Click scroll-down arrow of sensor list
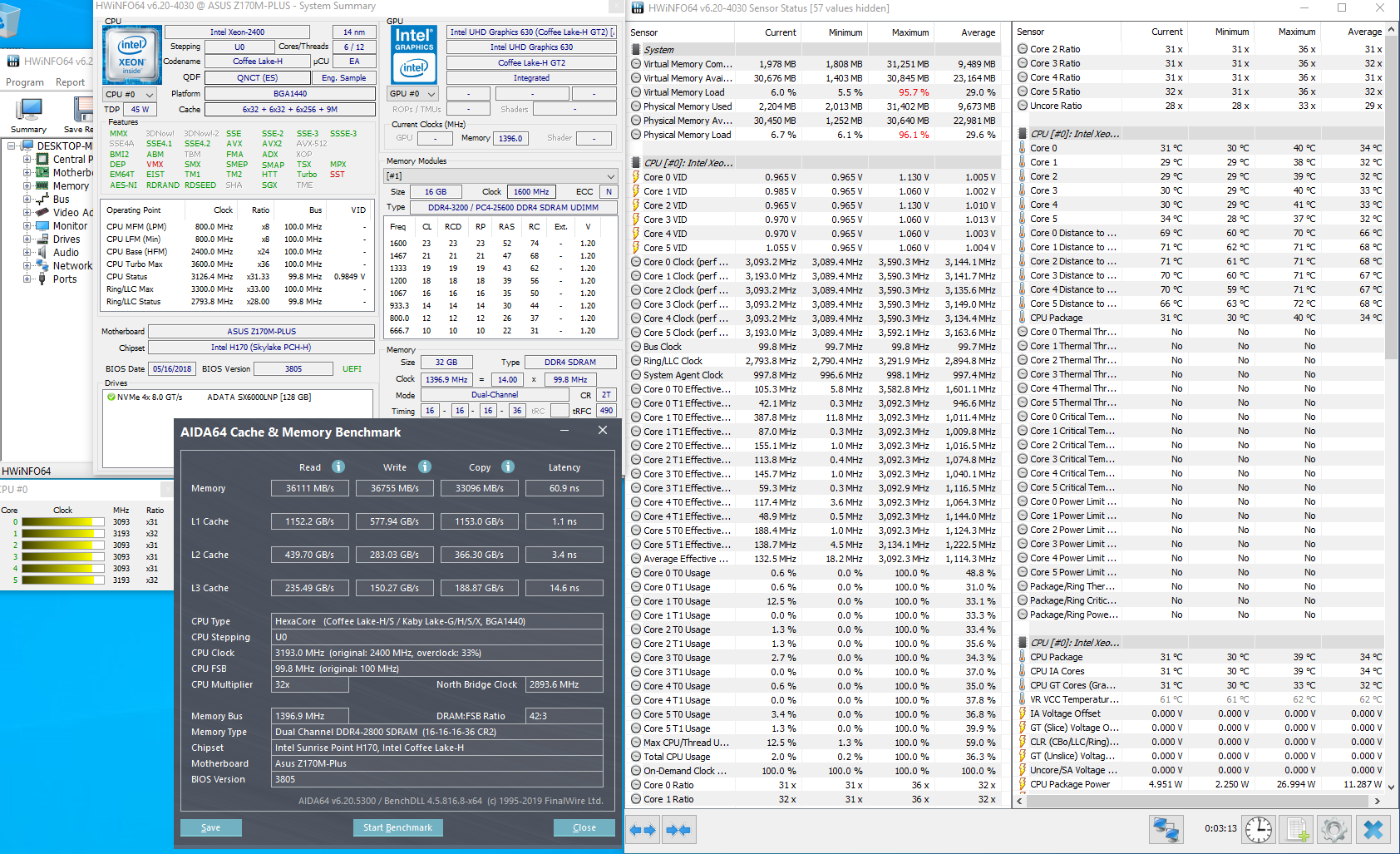Viewport: 1400px width, 854px height. pyautogui.click(x=1391, y=787)
